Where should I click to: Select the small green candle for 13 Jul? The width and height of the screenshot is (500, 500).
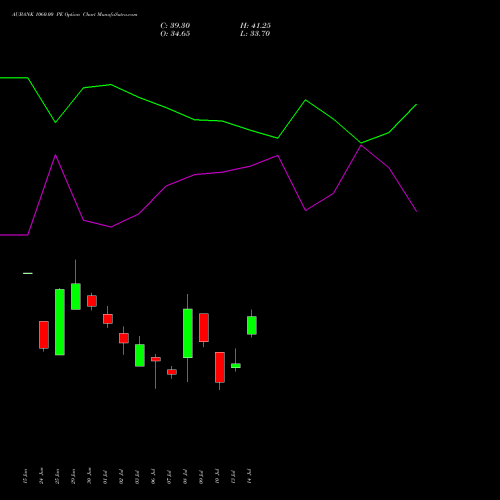click(x=236, y=366)
